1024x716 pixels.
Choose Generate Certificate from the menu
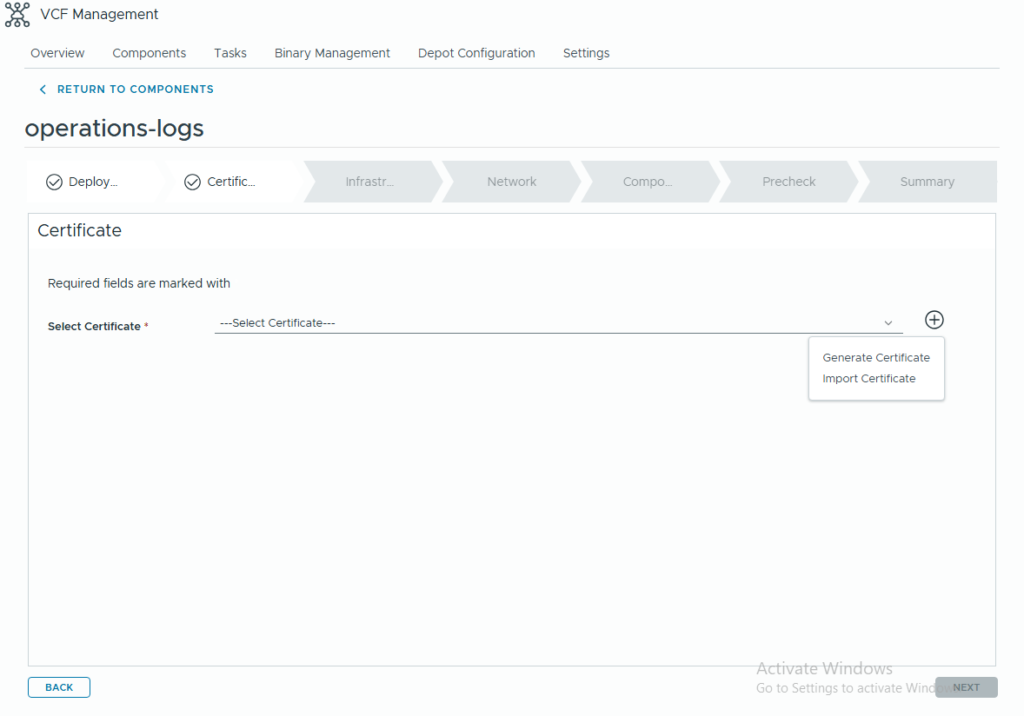click(x=876, y=358)
